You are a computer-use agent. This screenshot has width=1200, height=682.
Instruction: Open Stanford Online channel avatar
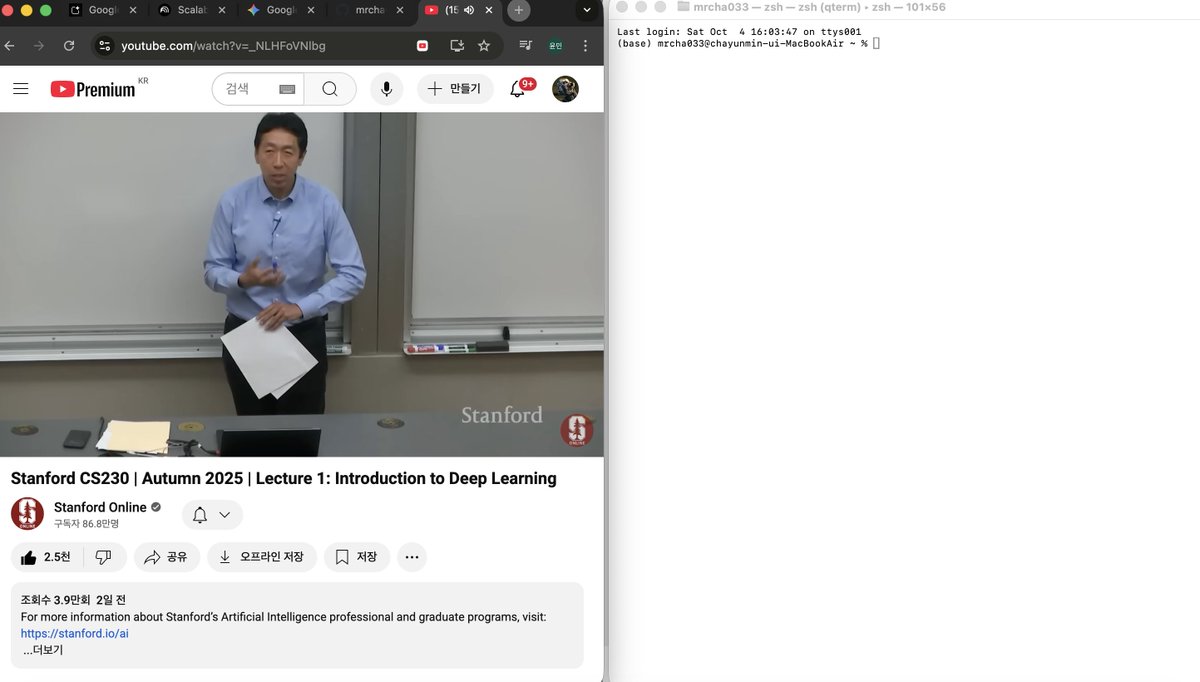click(27, 514)
